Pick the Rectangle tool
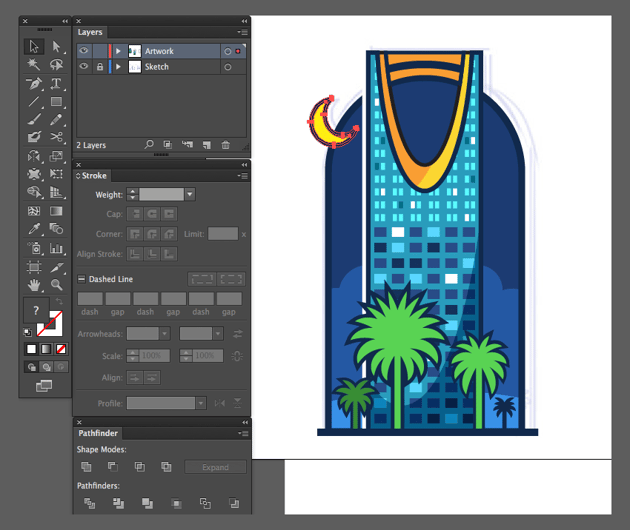Viewport: 630px width, 530px height. pos(56,102)
